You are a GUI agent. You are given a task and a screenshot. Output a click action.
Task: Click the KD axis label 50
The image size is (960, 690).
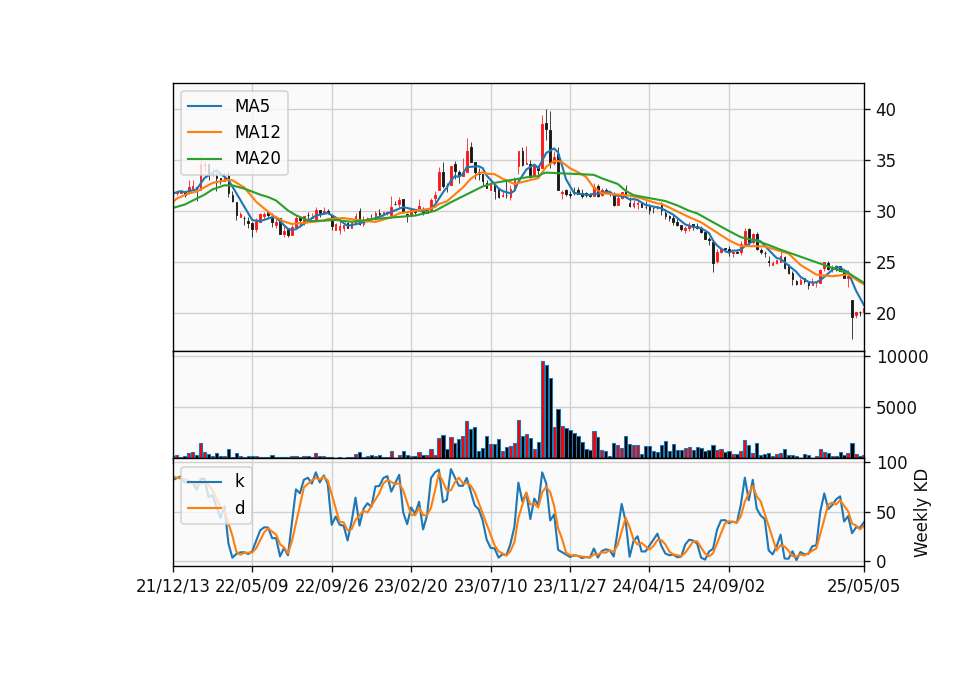coord(886,512)
